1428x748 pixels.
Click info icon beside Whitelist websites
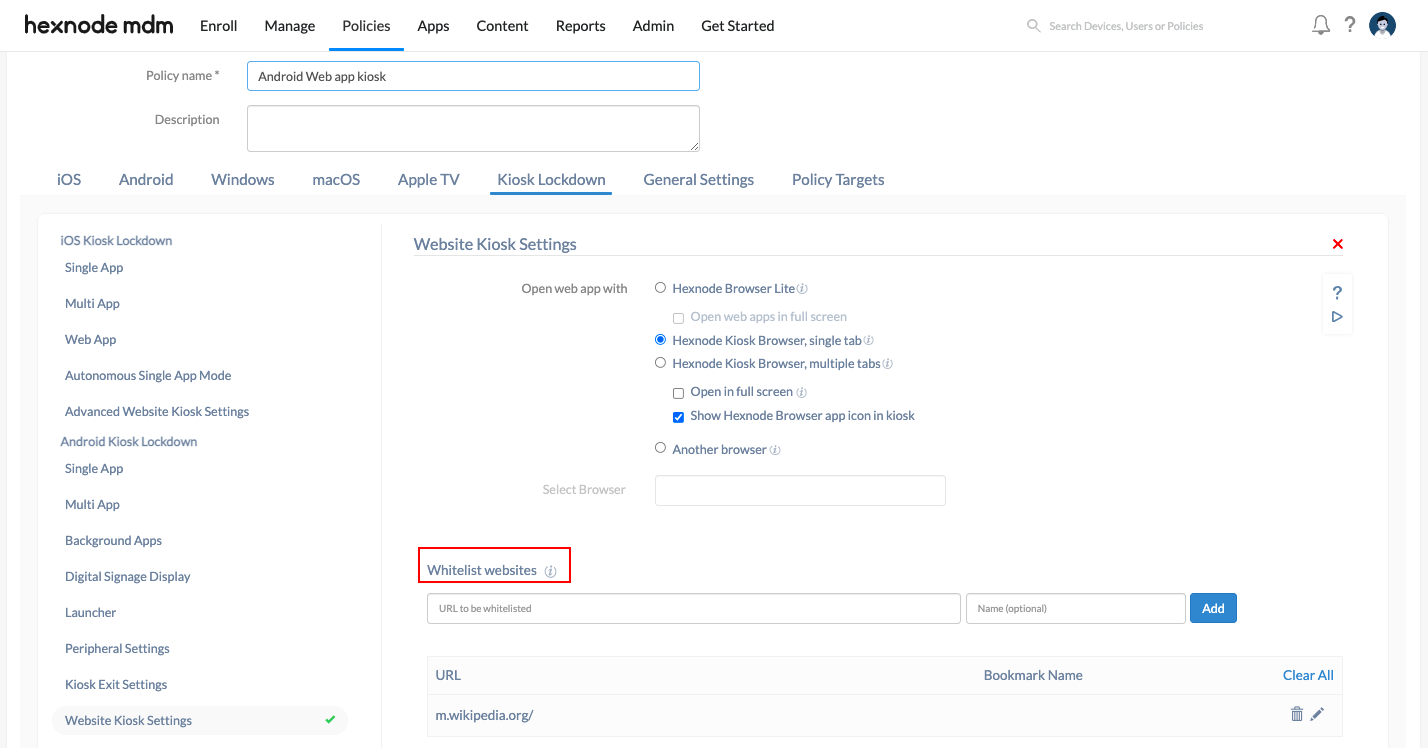(550, 571)
